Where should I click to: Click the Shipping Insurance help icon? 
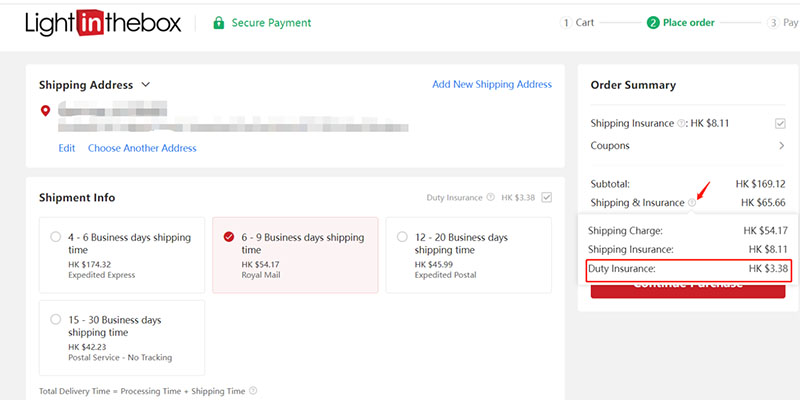coord(682,124)
